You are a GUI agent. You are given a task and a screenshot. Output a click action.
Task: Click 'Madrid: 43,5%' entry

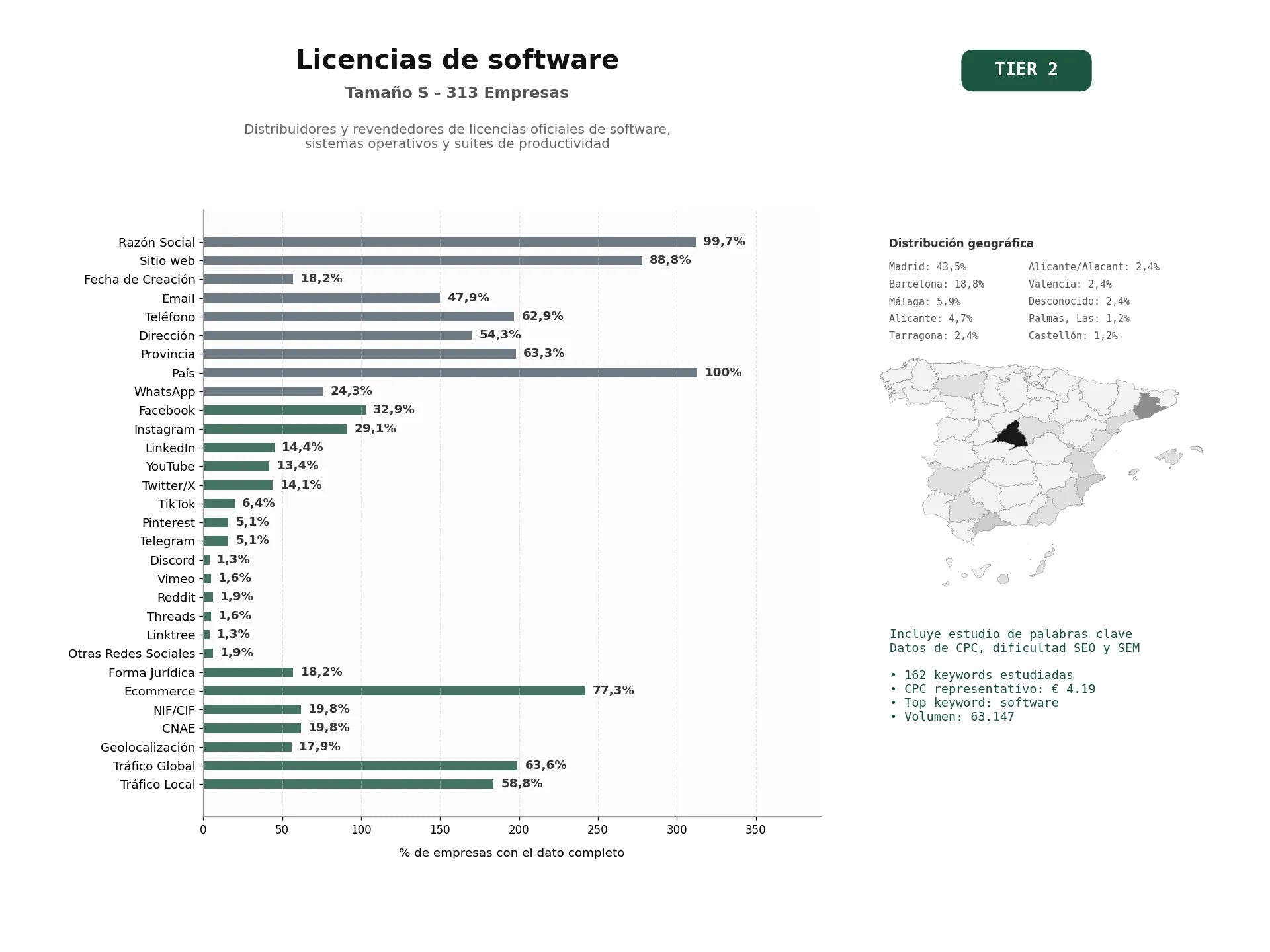click(x=927, y=267)
